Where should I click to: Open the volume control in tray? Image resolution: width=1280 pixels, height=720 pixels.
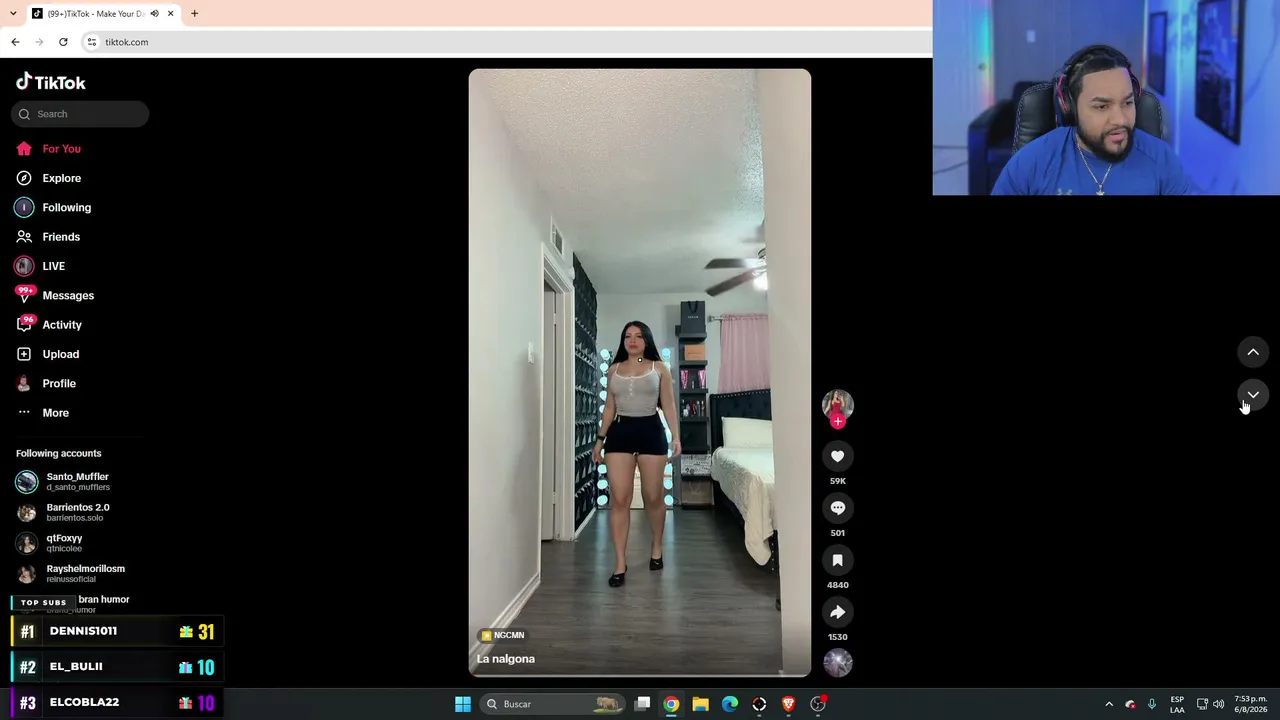(1218, 704)
